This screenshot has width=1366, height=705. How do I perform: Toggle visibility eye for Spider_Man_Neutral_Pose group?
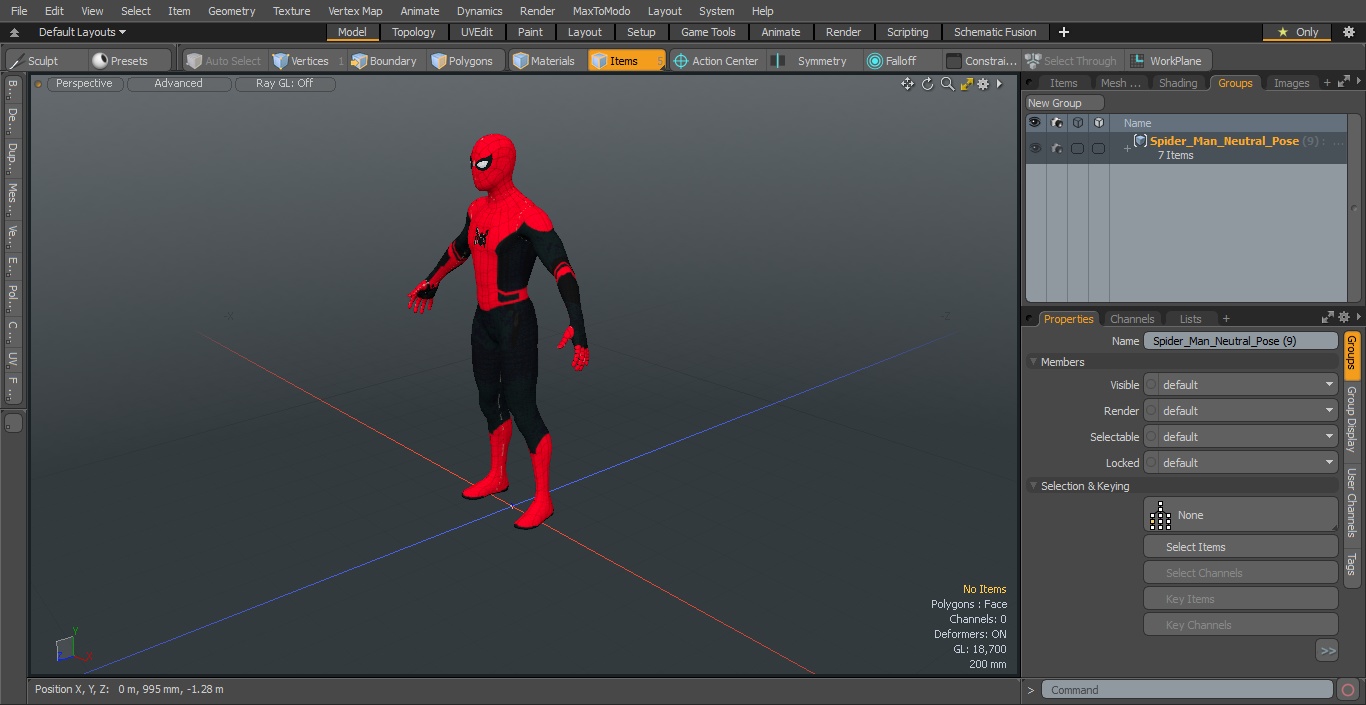pyautogui.click(x=1035, y=148)
